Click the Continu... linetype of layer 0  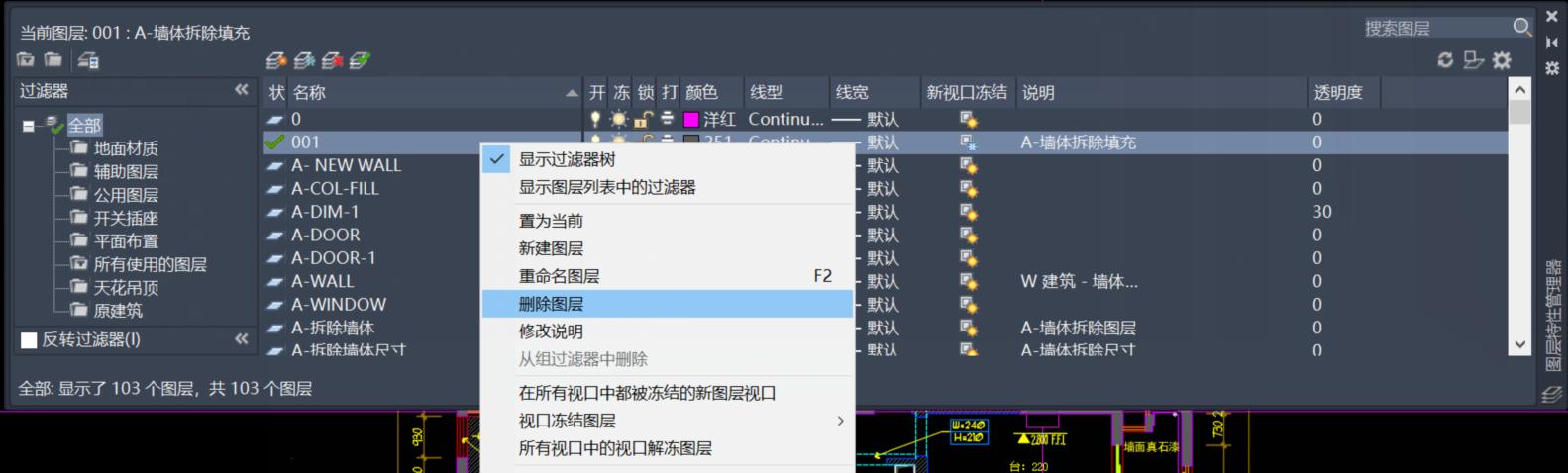(x=785, y=119)
